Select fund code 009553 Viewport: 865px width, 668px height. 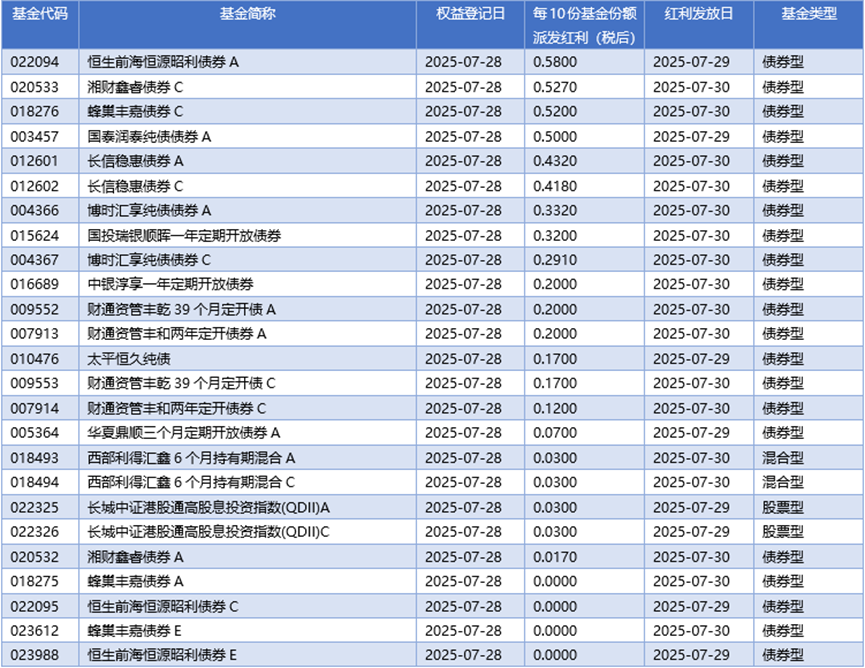pos(35,384)
